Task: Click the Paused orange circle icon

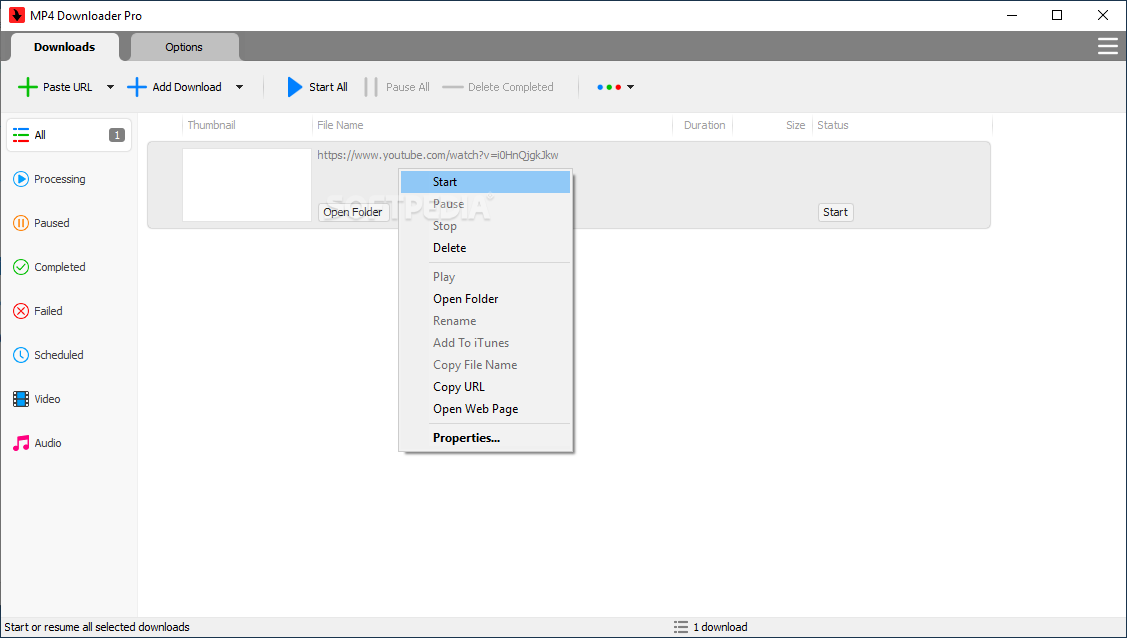Action: 21,223
